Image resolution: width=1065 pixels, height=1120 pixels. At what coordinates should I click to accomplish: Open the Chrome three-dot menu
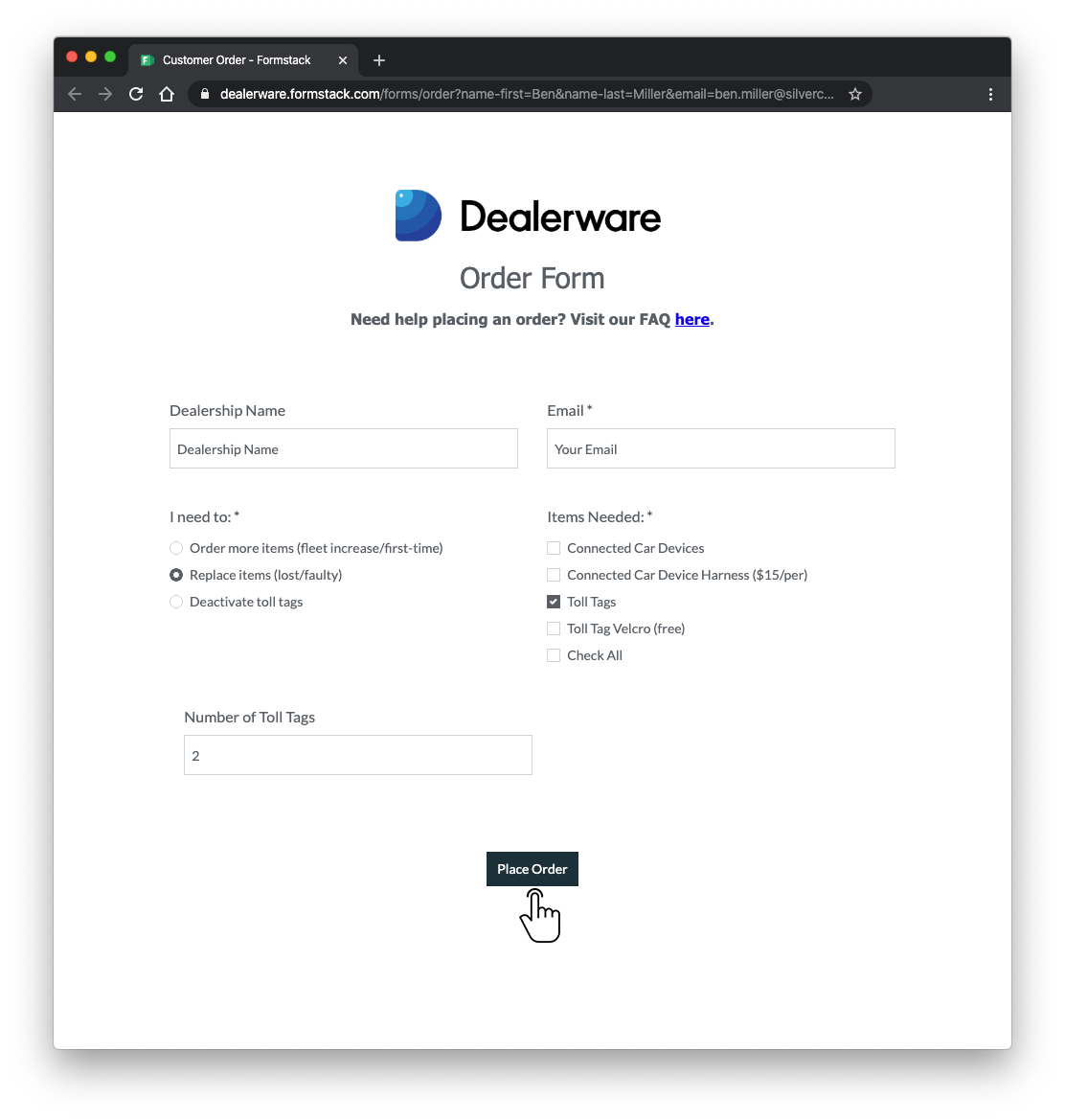coord(990,94)
